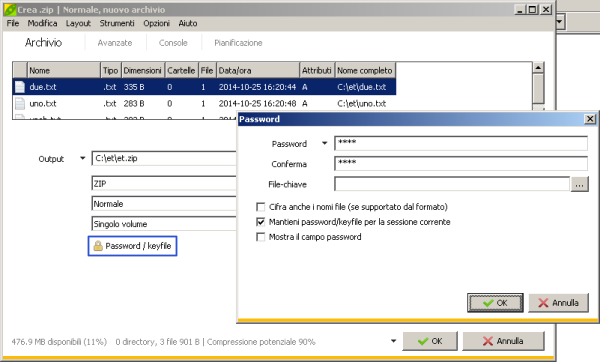Sort by the Data/ora column header
This screenshot has height=362, width=600.
(x=258, y=70)
